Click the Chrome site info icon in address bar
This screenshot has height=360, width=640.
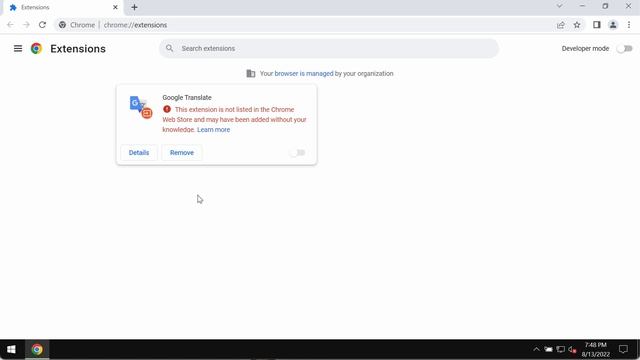pos(62,25)
